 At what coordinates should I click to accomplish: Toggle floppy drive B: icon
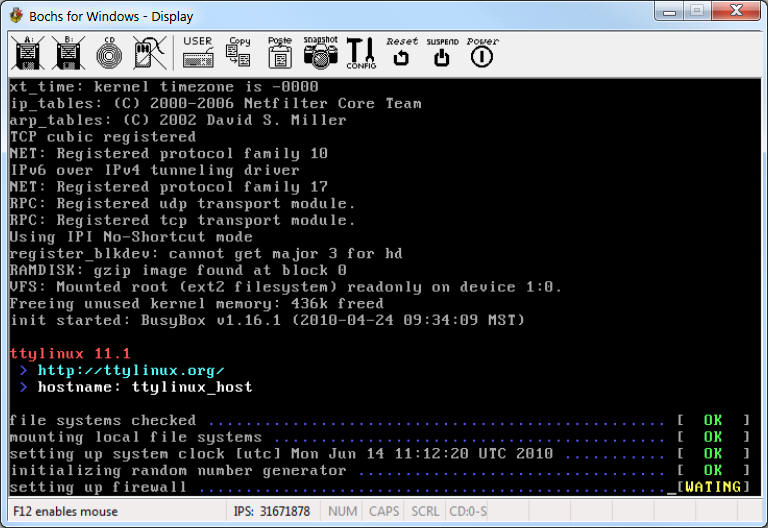(x=68, y=53)
